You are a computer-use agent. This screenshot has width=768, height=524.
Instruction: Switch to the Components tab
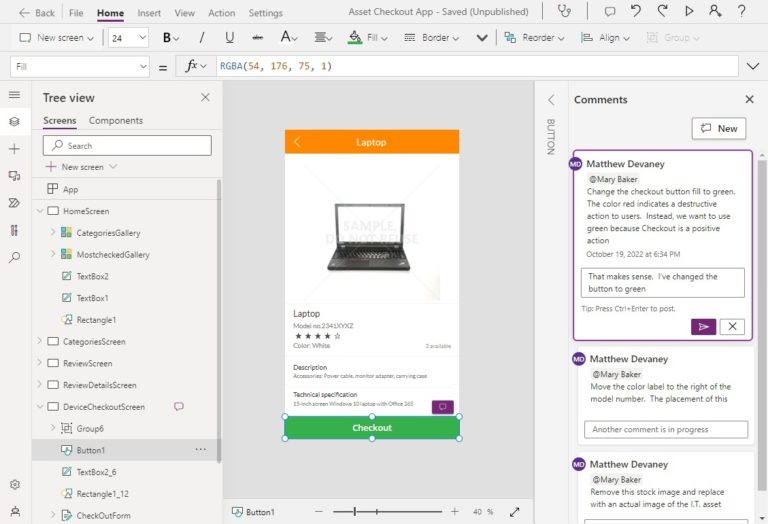116,120
